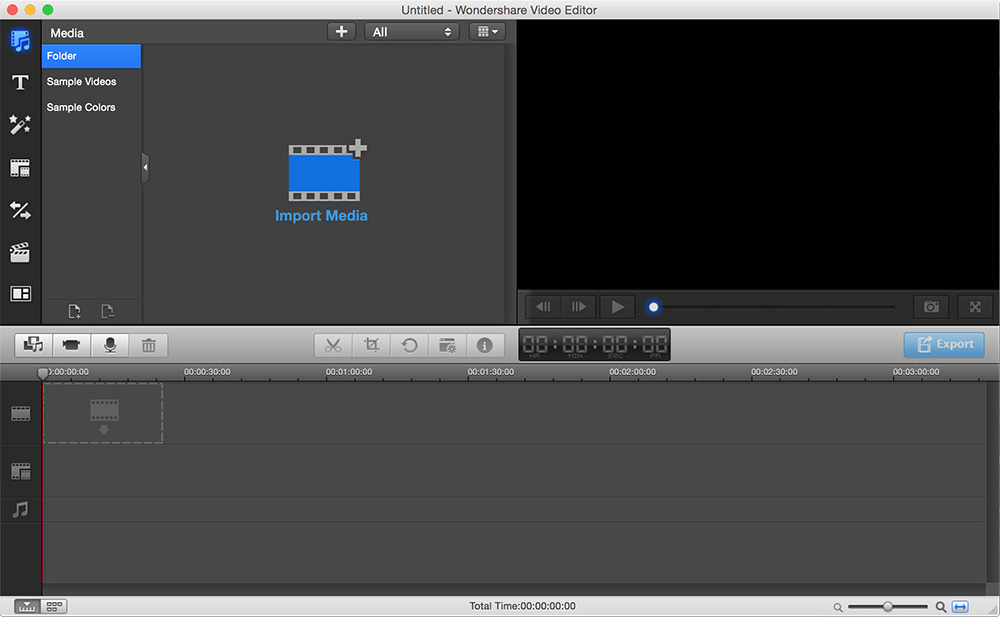Click the timeline playhead marker
The width and height of the screenshot is (1000, 617).
point(42,373)
